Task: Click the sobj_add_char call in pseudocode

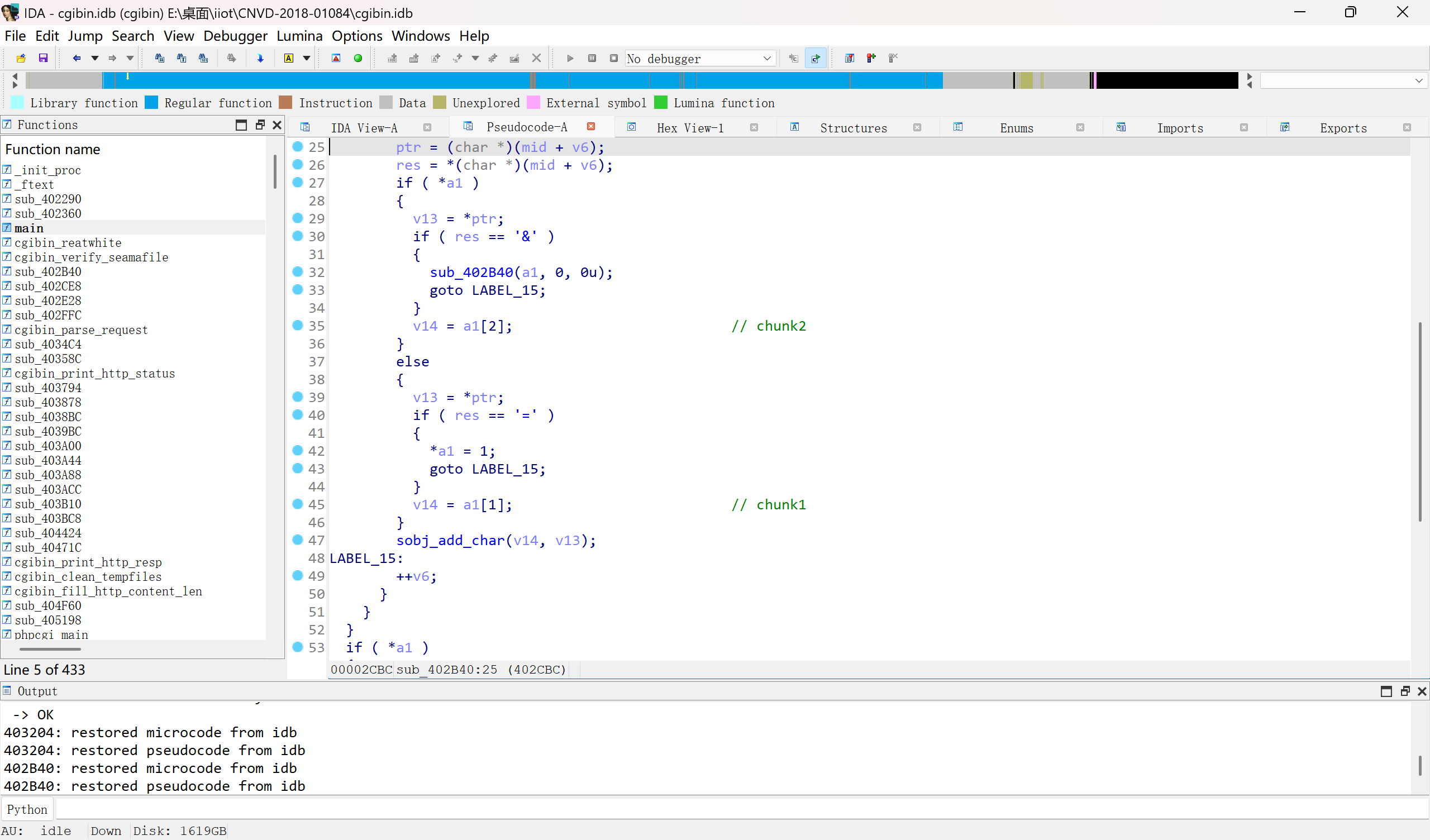Action: click(x=450, y=540)
